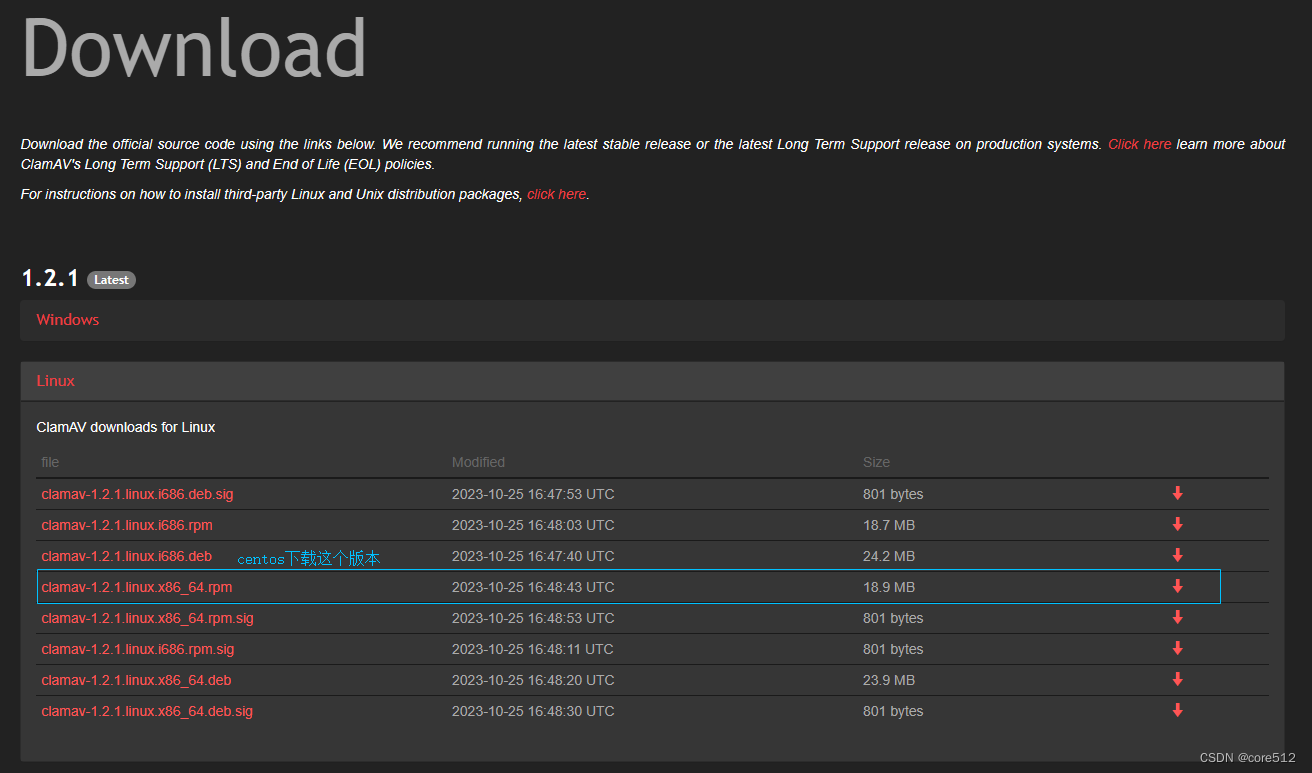1312x773 pixels.
Task: Collapse the Linux downloads section
Action: 652,381
